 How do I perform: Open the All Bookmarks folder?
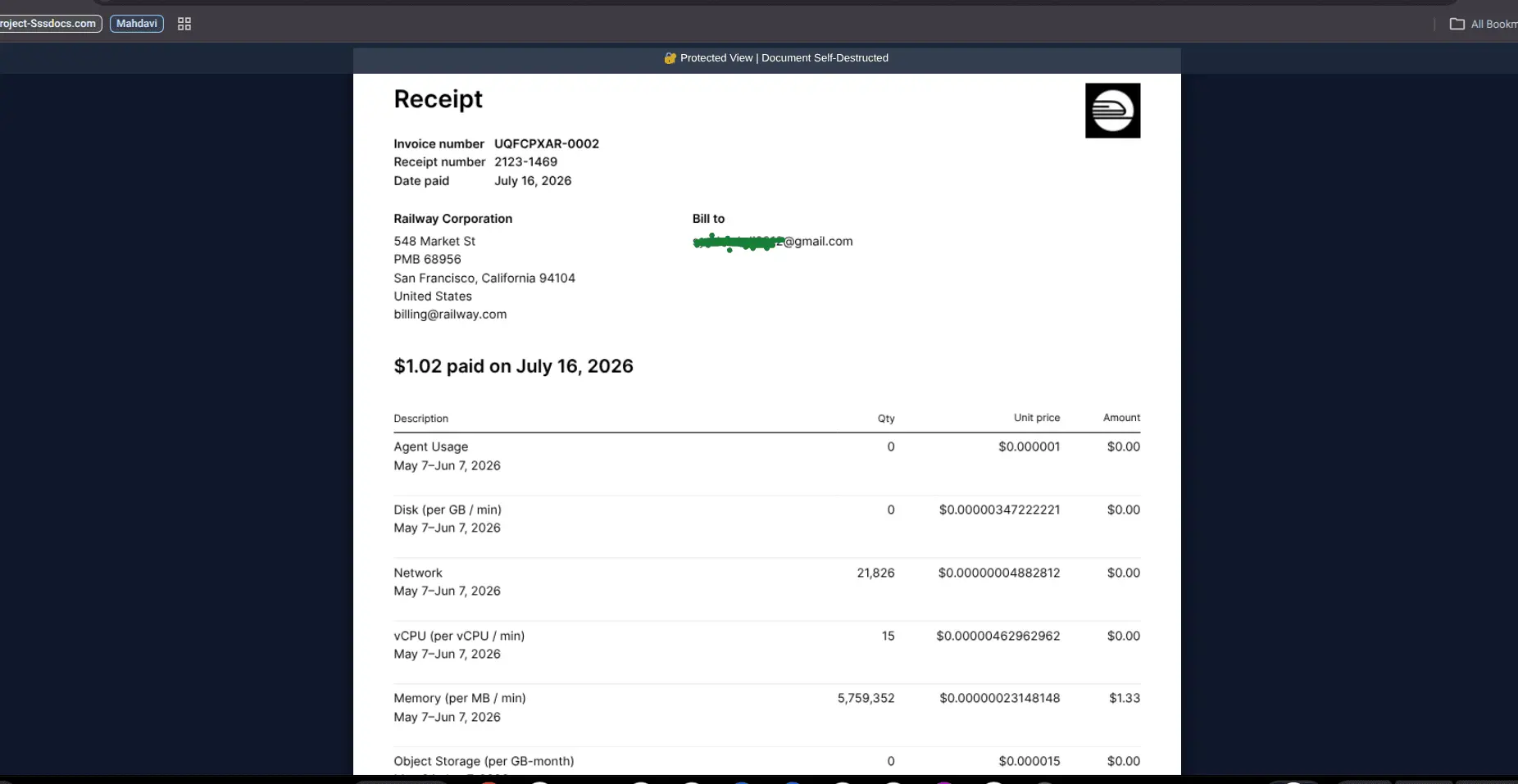pos(1484,24)
